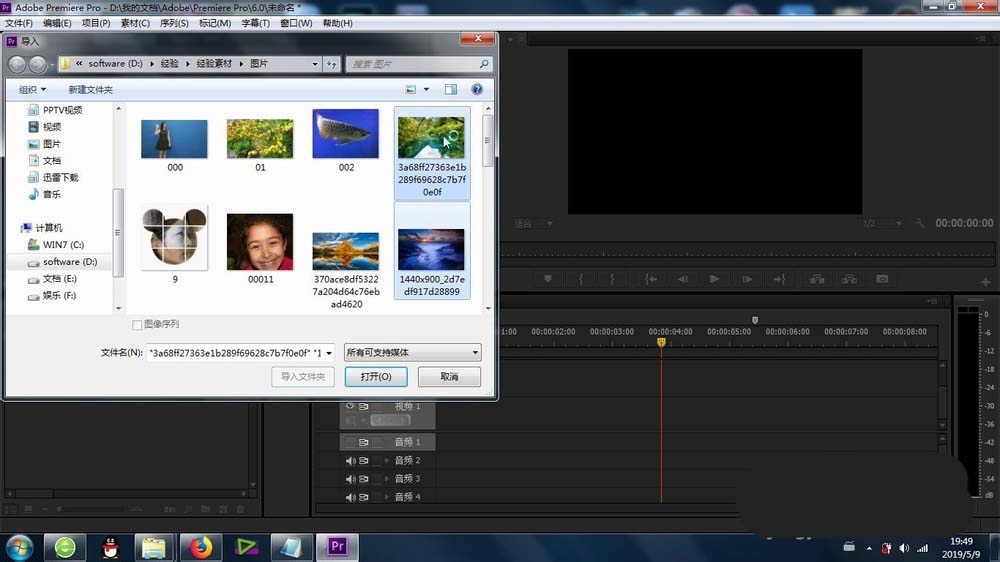The height and width of the screenshot is (562, 1000).
Task: Toggle the preview pane icon in dialog
Action: tap(450, 89)
